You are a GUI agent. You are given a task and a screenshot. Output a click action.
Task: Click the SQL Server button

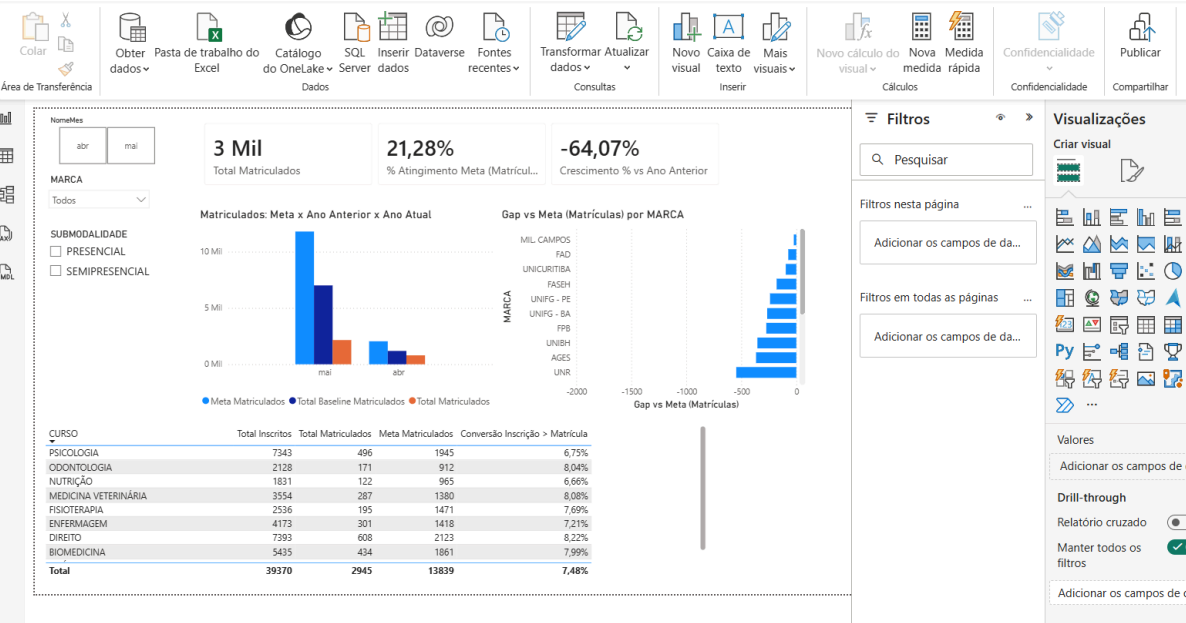coord(355,44)
